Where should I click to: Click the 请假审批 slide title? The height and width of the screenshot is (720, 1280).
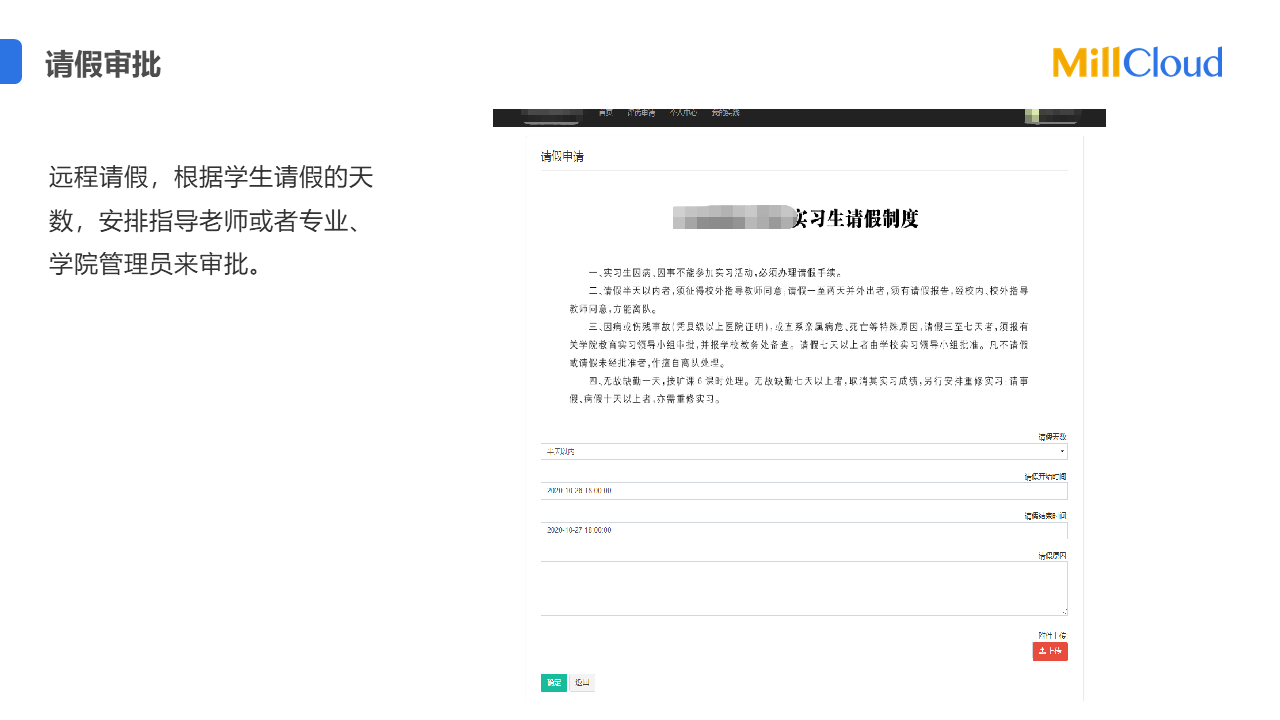pyautogui.click(x=103, y=65)
